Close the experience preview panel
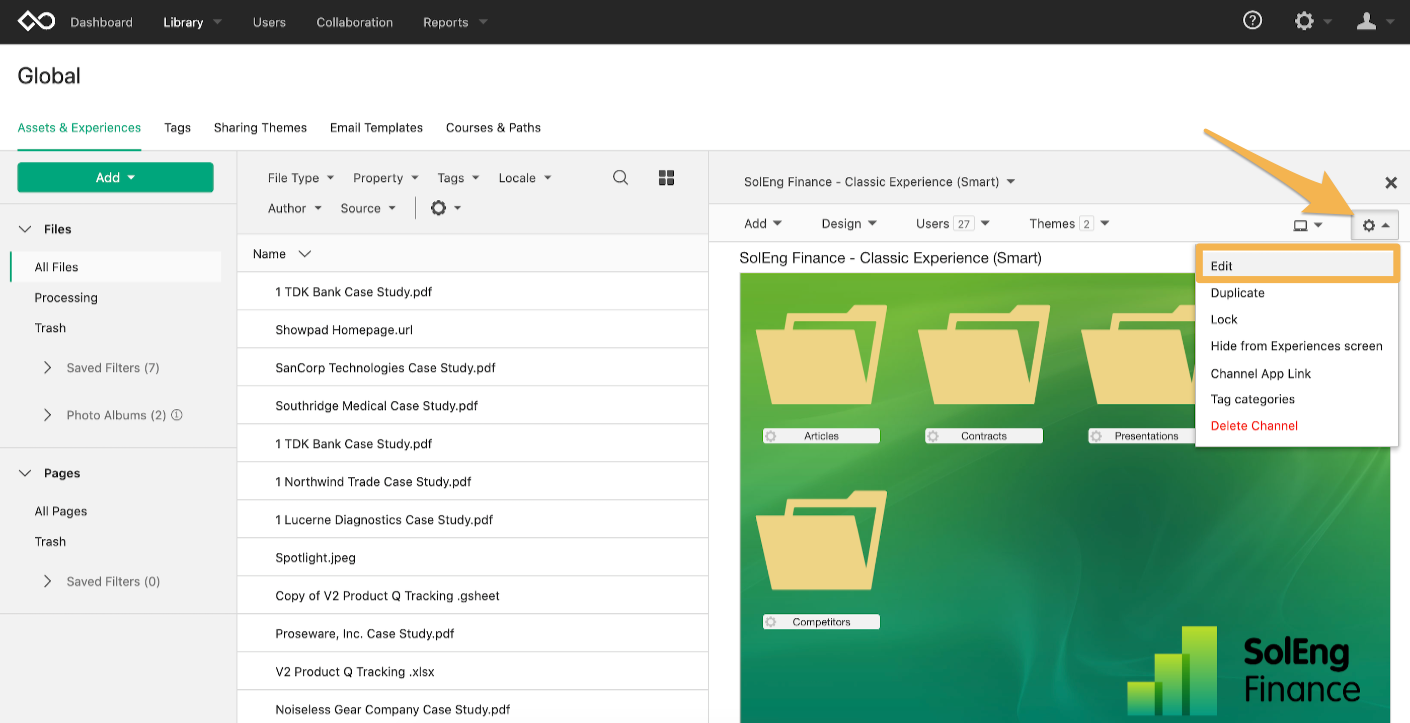1410x723 pixels. tap(1390, 182)
